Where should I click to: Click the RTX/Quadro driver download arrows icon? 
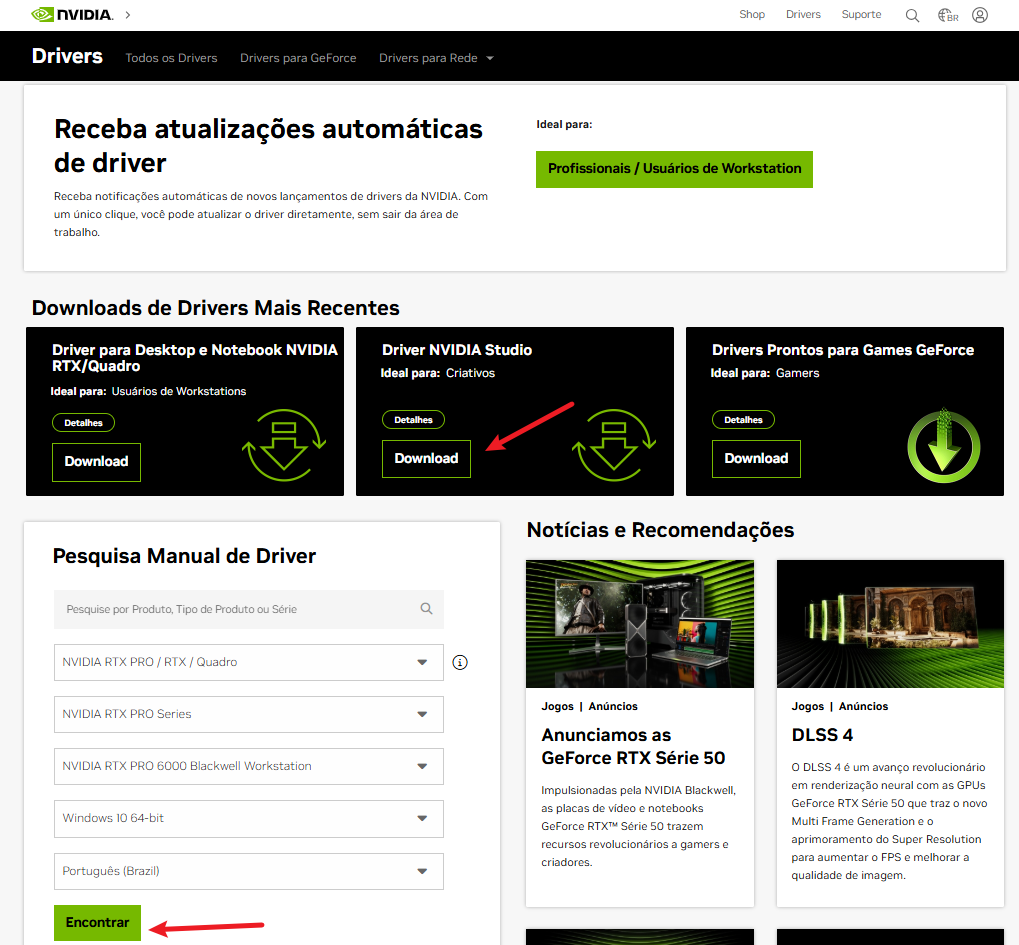click(285, 446)
